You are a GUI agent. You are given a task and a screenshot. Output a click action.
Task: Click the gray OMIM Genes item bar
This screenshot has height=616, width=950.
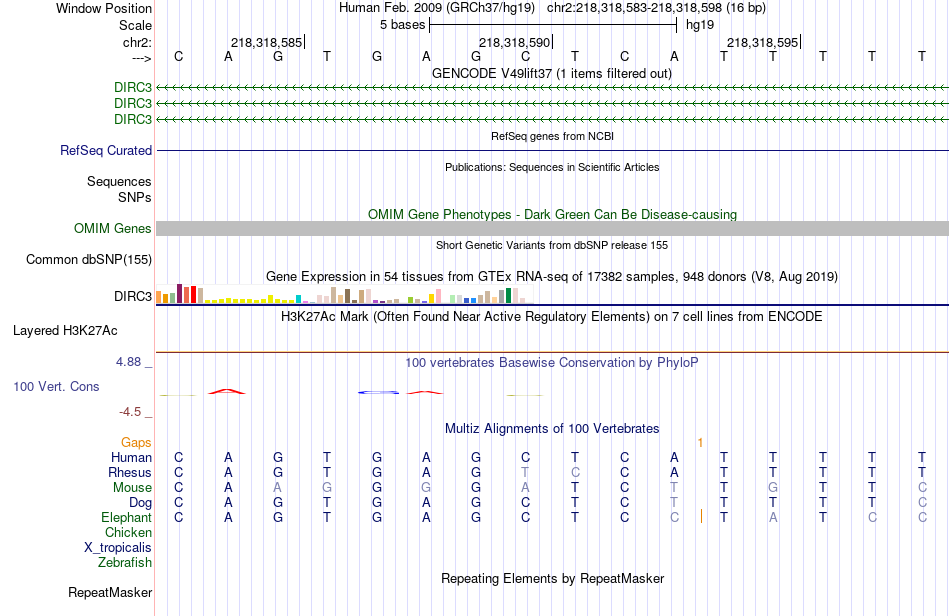552,228
